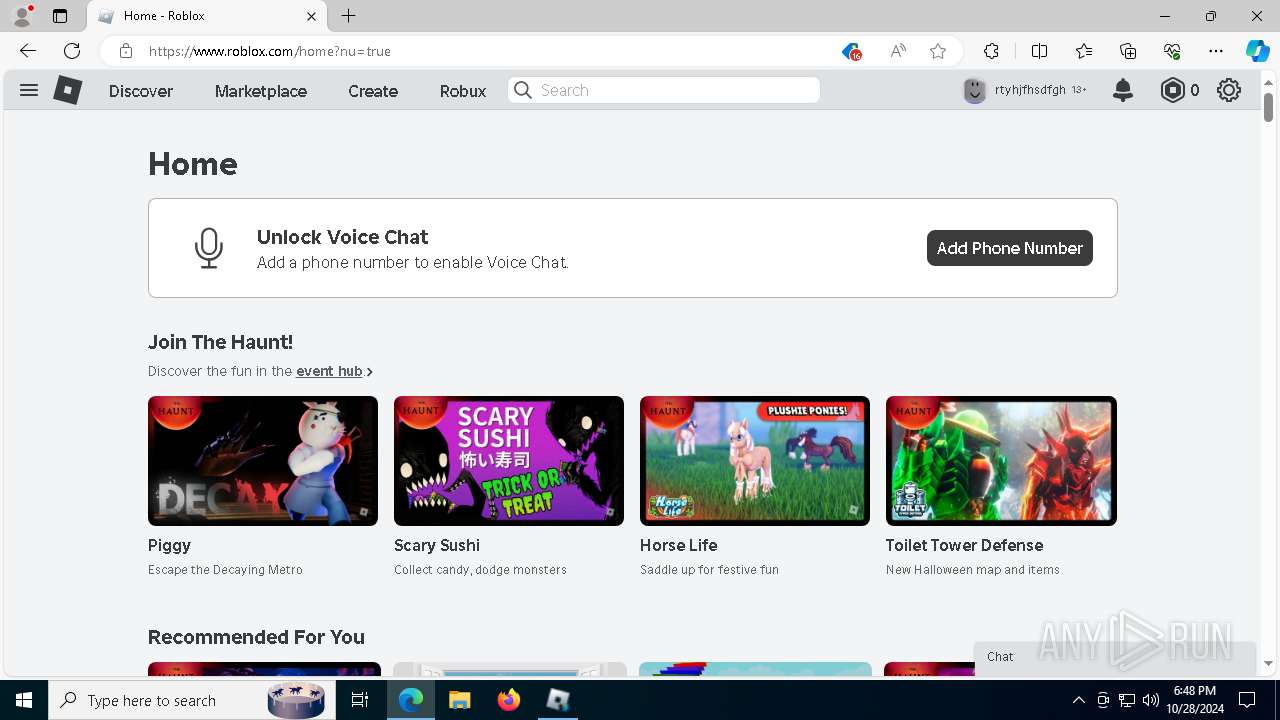The width and height of the screenshot is (1280, 720).
Task: Open tab actions menu icon
Action: [x=60, y=16]
